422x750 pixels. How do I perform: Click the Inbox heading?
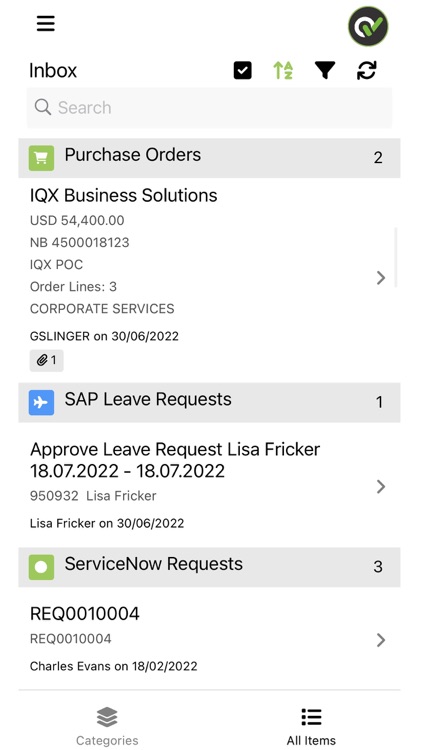[x=53, y=70]
